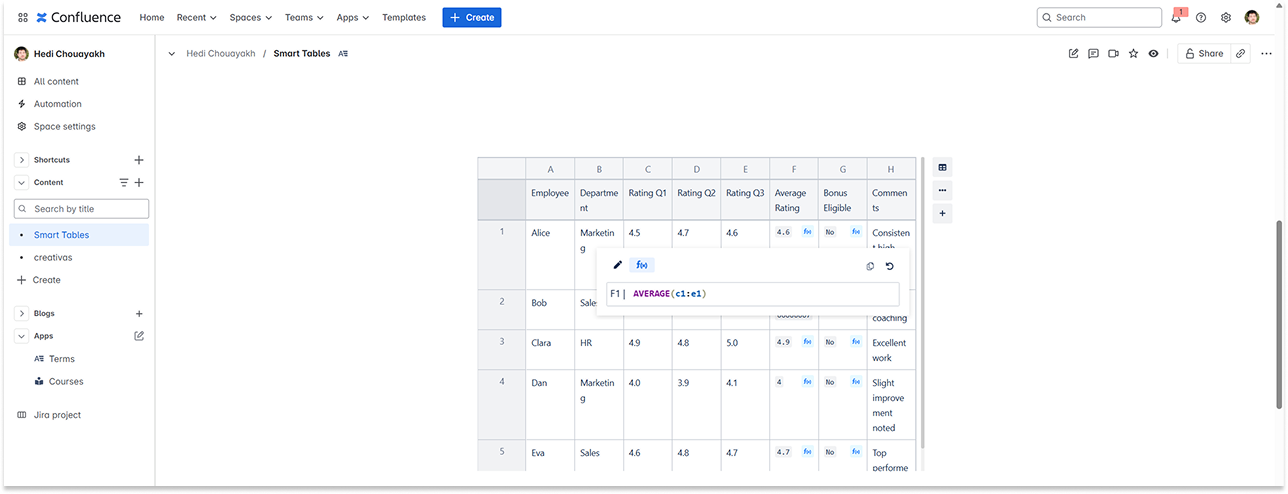Toggle the pencil edit mode in popup
The image size is (1288, 494).
(x=617, y=265)
